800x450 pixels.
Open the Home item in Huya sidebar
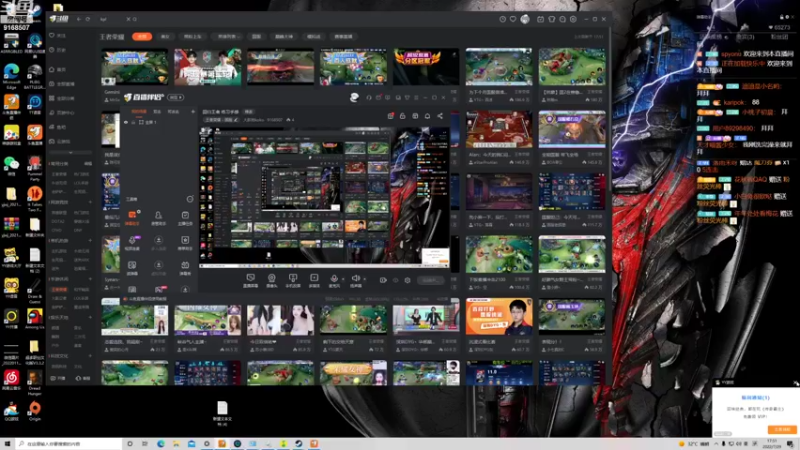tap(57, 69)
